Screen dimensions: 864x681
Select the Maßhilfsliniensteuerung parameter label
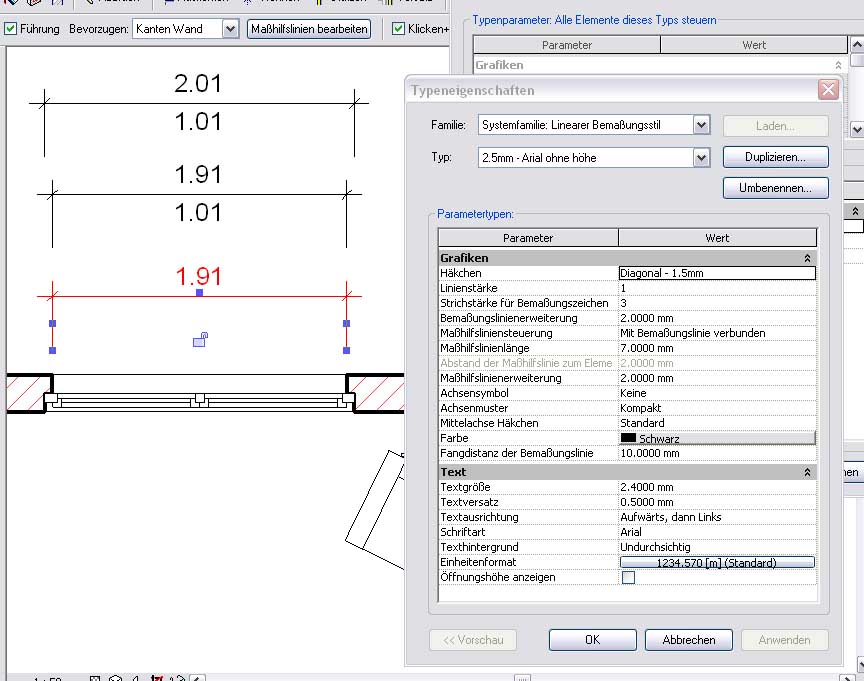click(496, 333)
